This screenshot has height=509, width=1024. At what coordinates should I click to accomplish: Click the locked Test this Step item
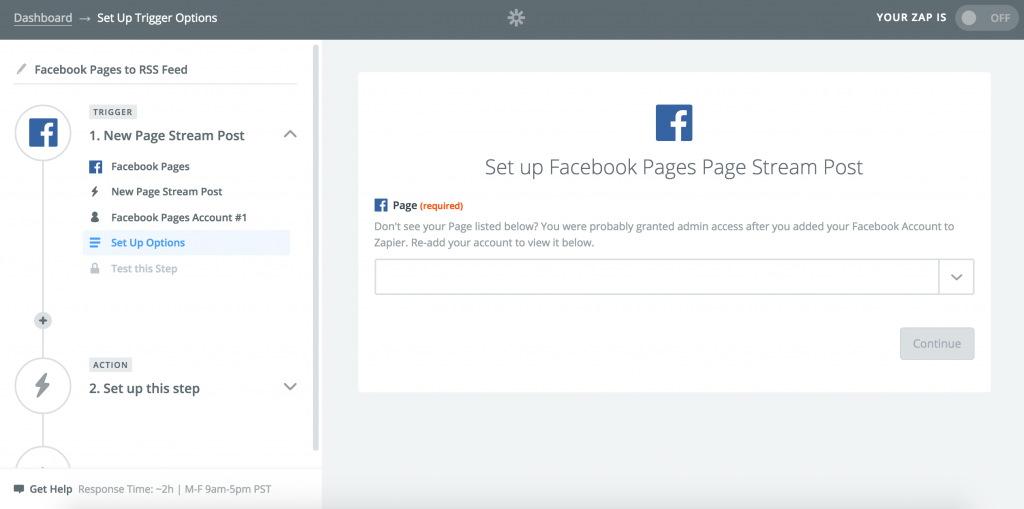[144, 269]
